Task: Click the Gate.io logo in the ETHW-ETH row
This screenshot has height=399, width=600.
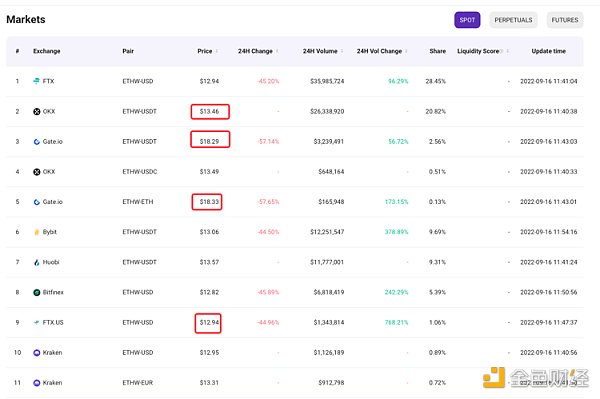Action: [37, 202]
